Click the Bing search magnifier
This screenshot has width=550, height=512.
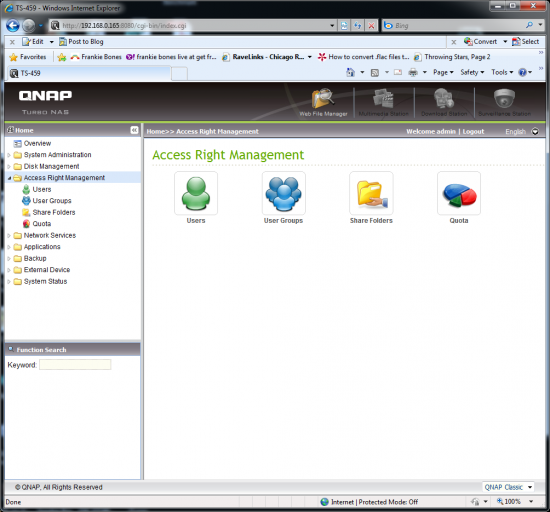[529, 25]
